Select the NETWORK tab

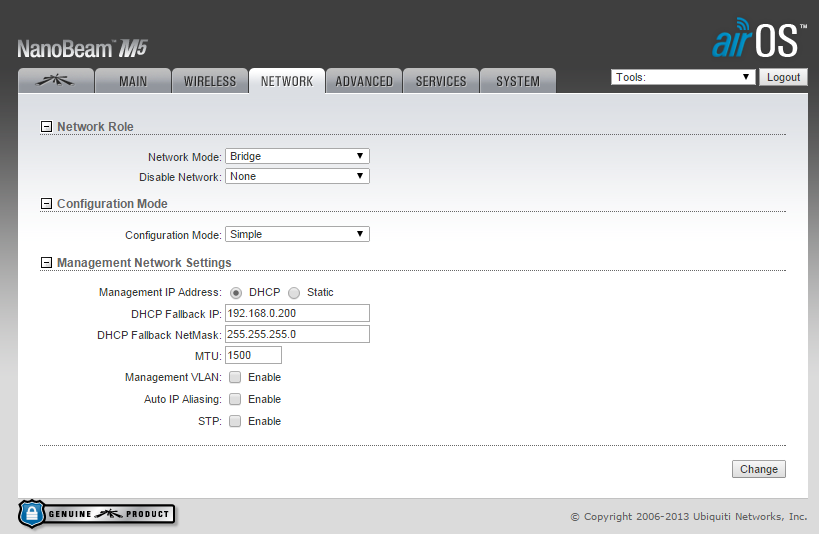point(287,81)
